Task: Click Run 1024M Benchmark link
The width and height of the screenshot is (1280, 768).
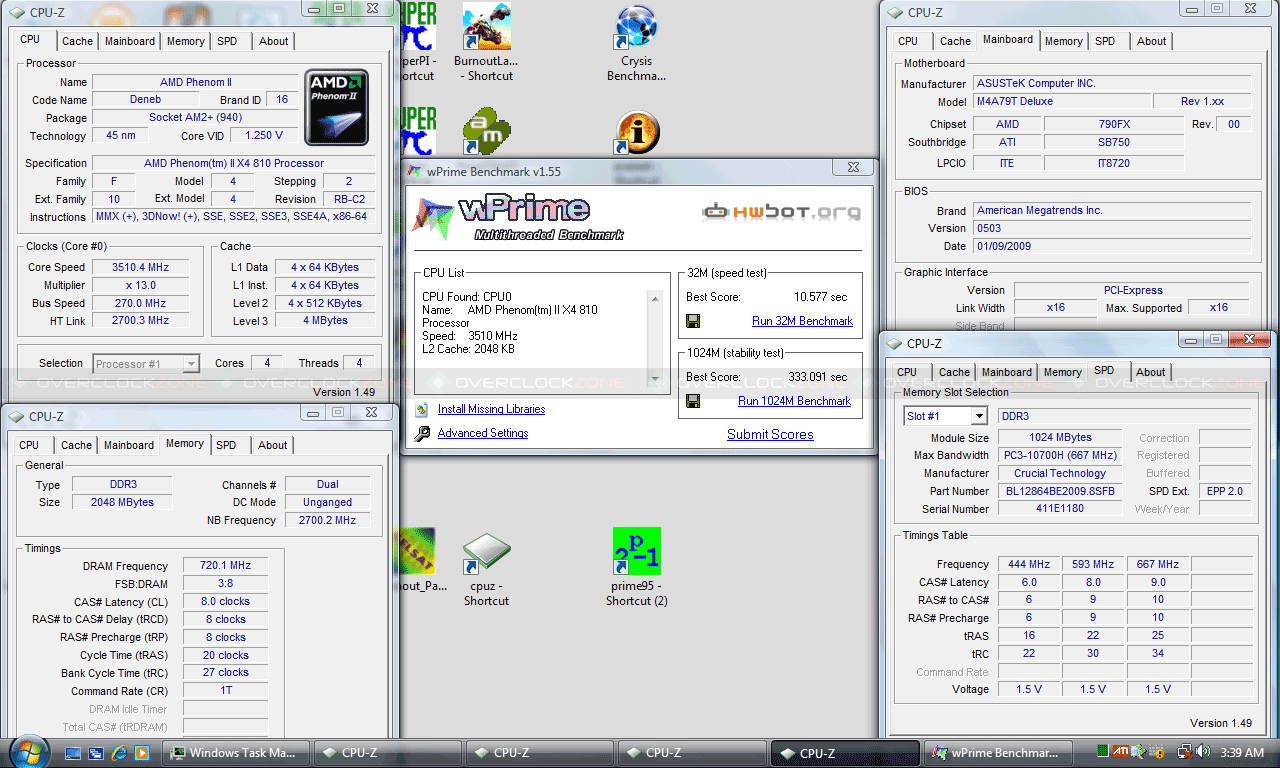Action: click(794, 401)
